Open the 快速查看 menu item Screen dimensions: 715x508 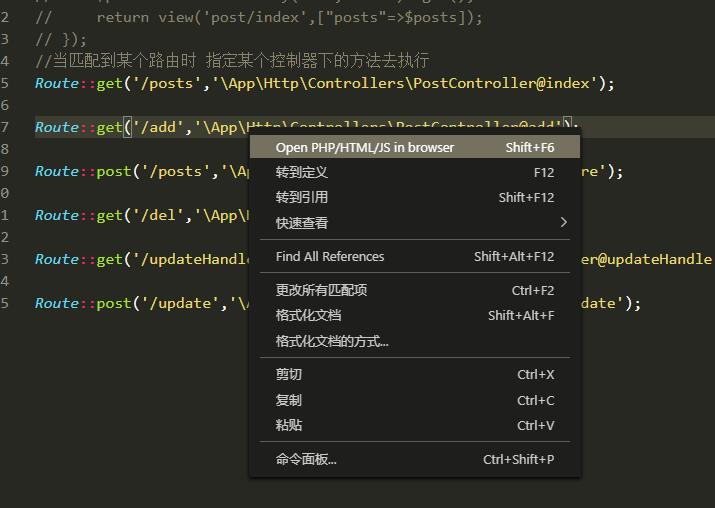tap(415, 223)
